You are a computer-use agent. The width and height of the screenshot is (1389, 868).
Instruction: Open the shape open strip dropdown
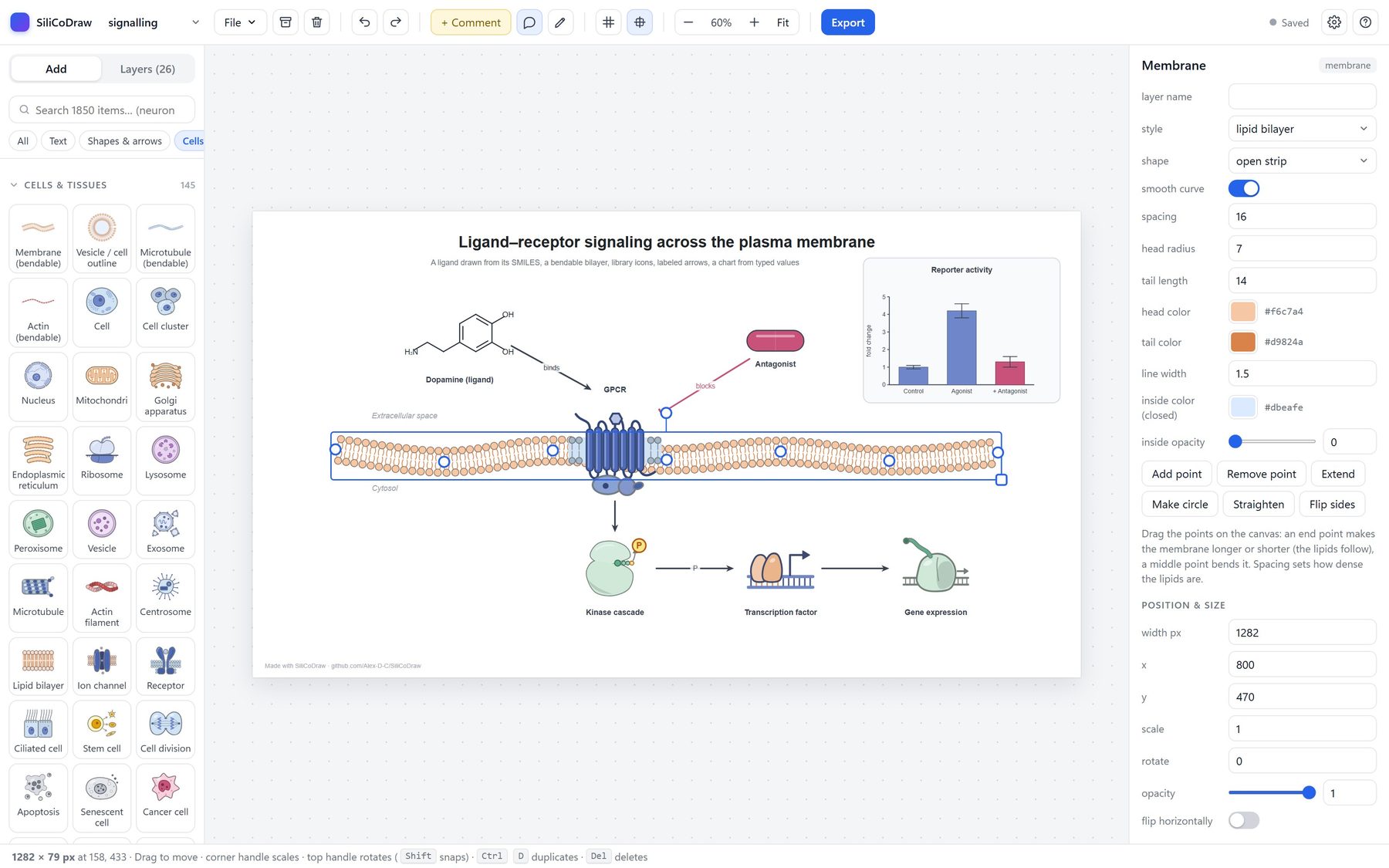[x=1302, y=160]
